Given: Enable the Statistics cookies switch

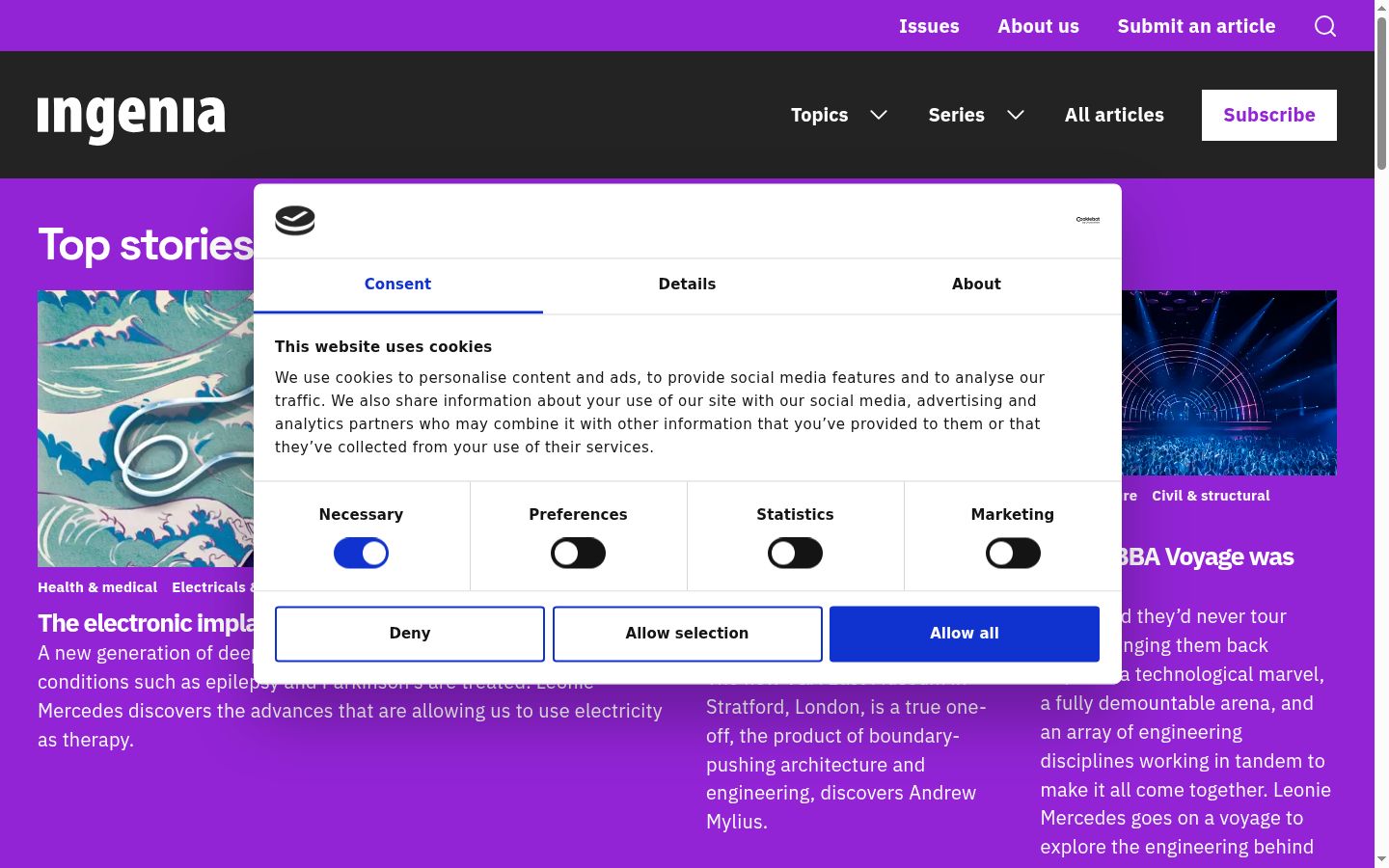Looking at the screenshot, I should (795, 554).
